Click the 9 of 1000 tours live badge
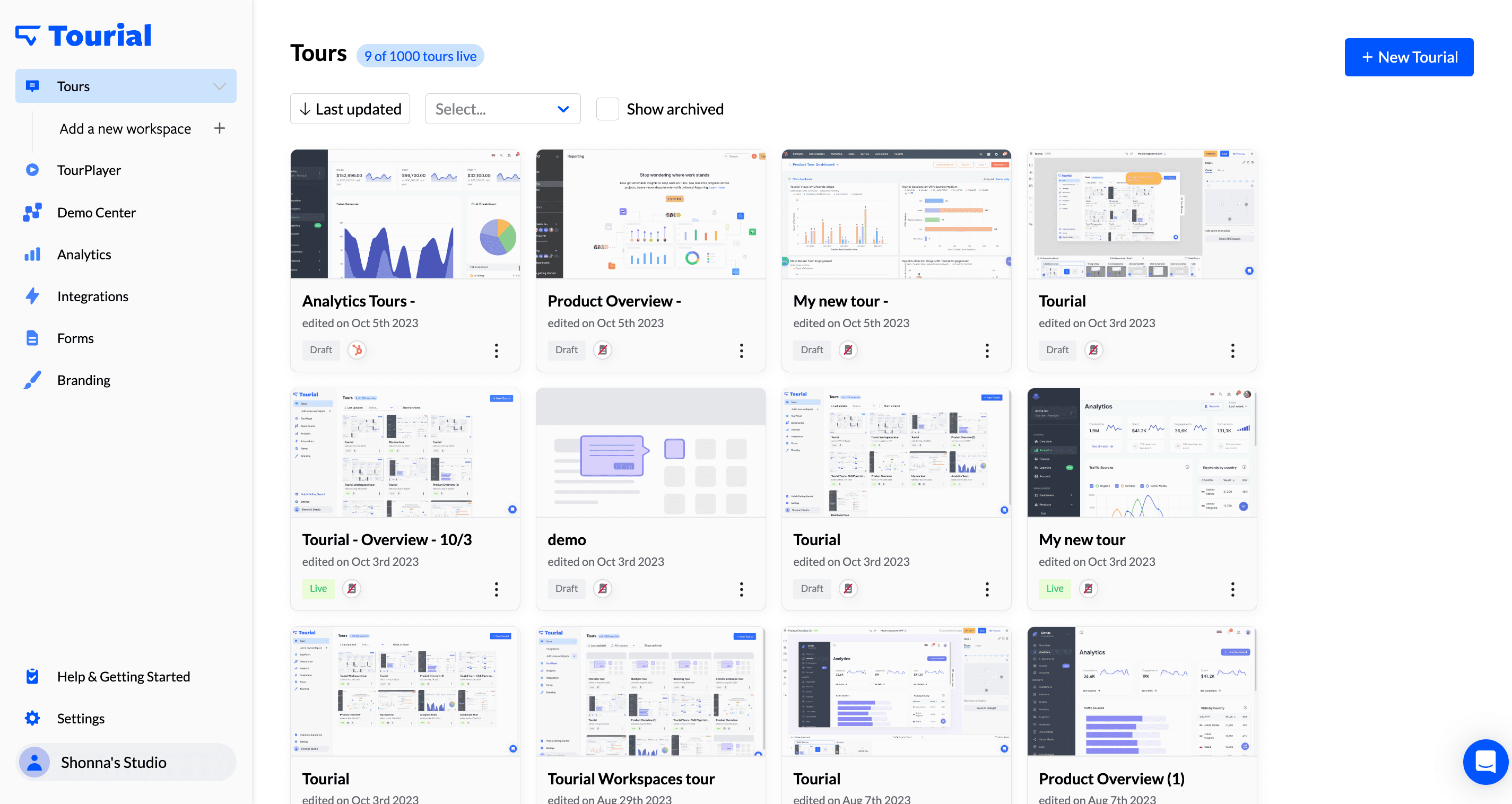The image size is (1512, 804). click(420, 56)
